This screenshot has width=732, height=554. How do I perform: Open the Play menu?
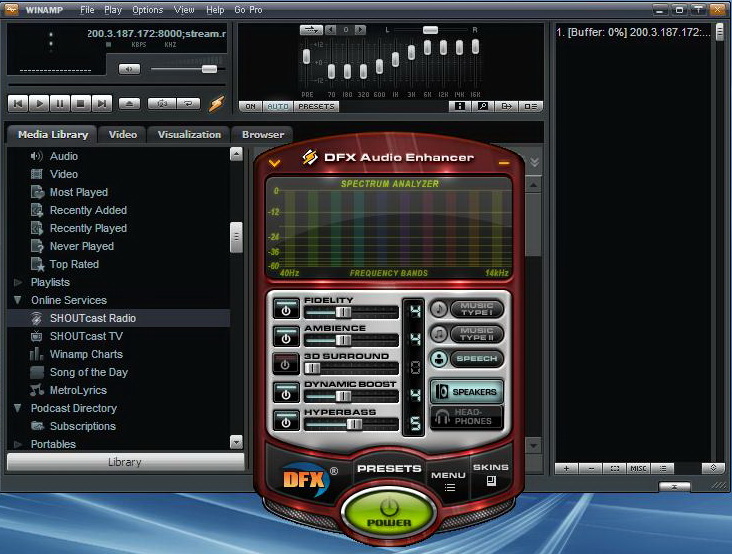click(113, 10)
